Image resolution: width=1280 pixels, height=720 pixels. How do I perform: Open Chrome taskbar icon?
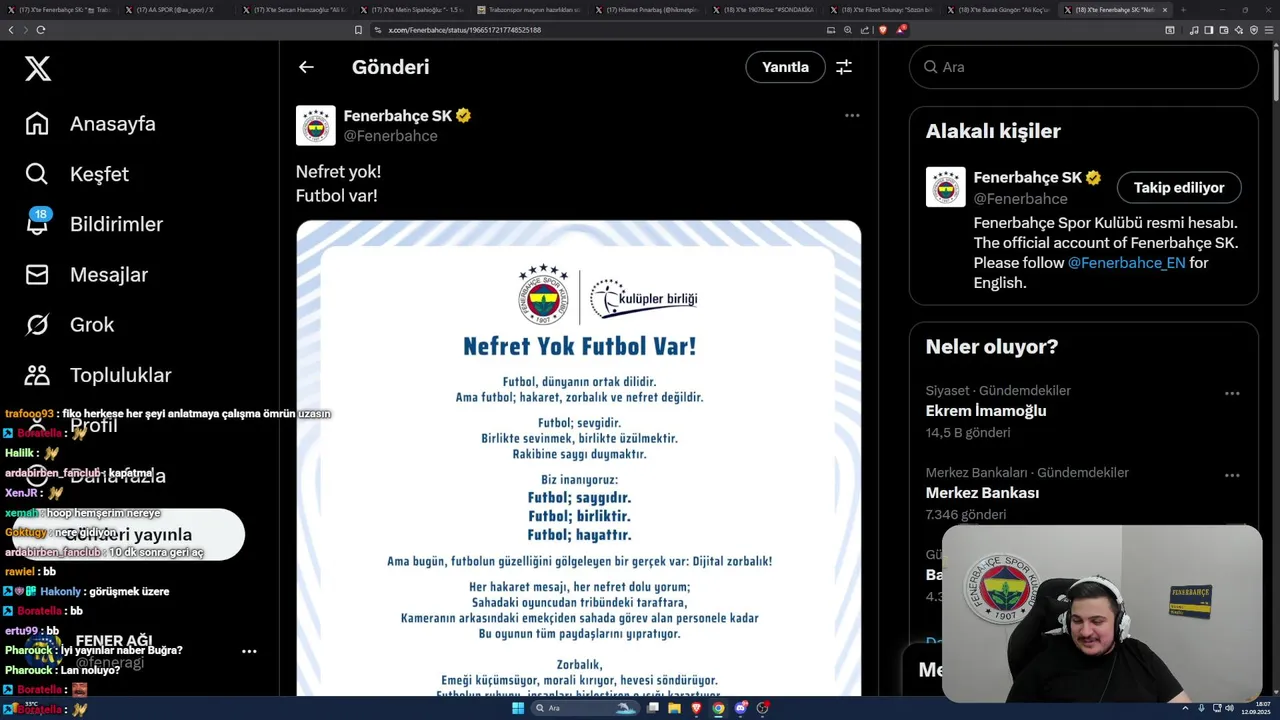pyautogui.click(x=718, y=708)
